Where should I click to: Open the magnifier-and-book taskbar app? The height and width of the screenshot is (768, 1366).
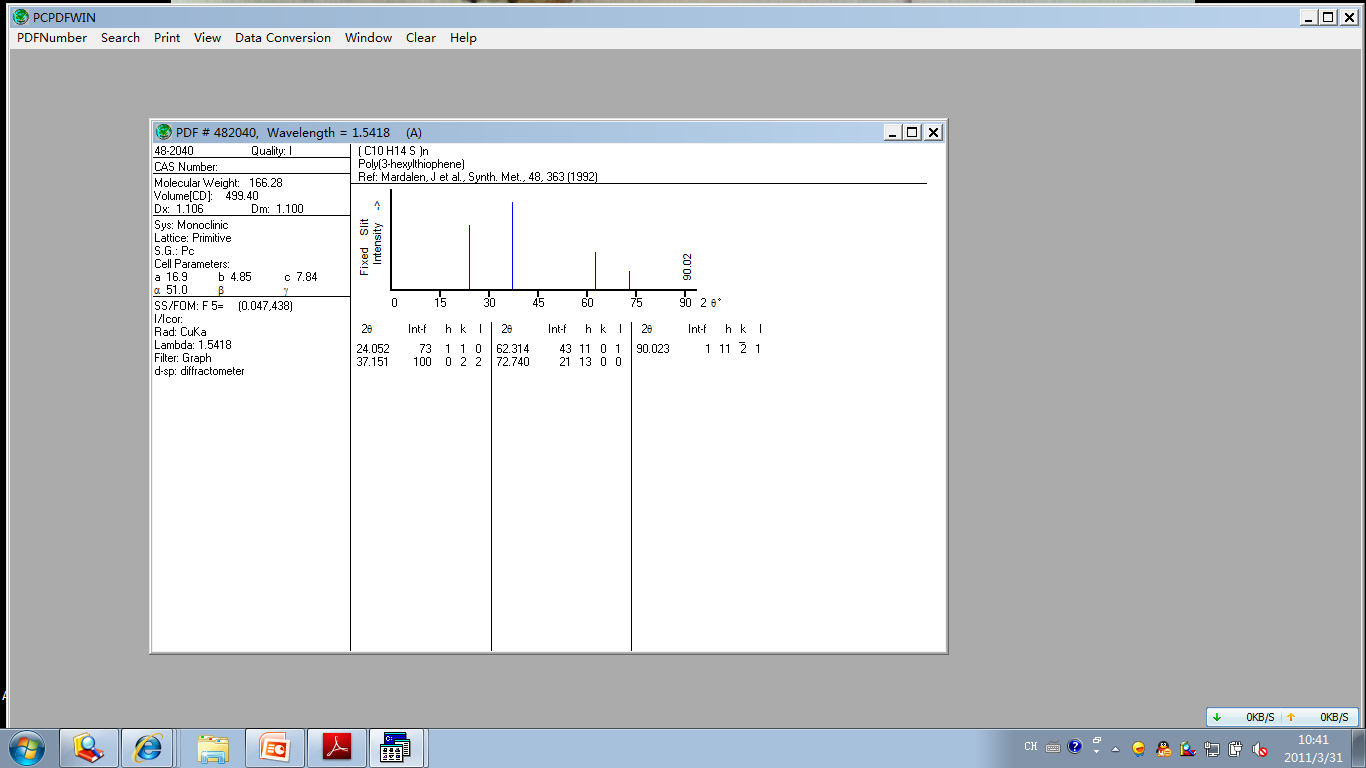pos(89,747)
